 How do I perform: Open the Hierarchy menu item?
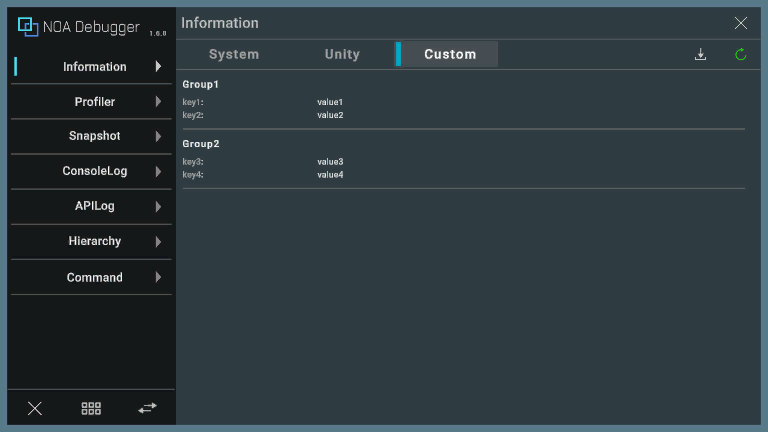(91, 241)
